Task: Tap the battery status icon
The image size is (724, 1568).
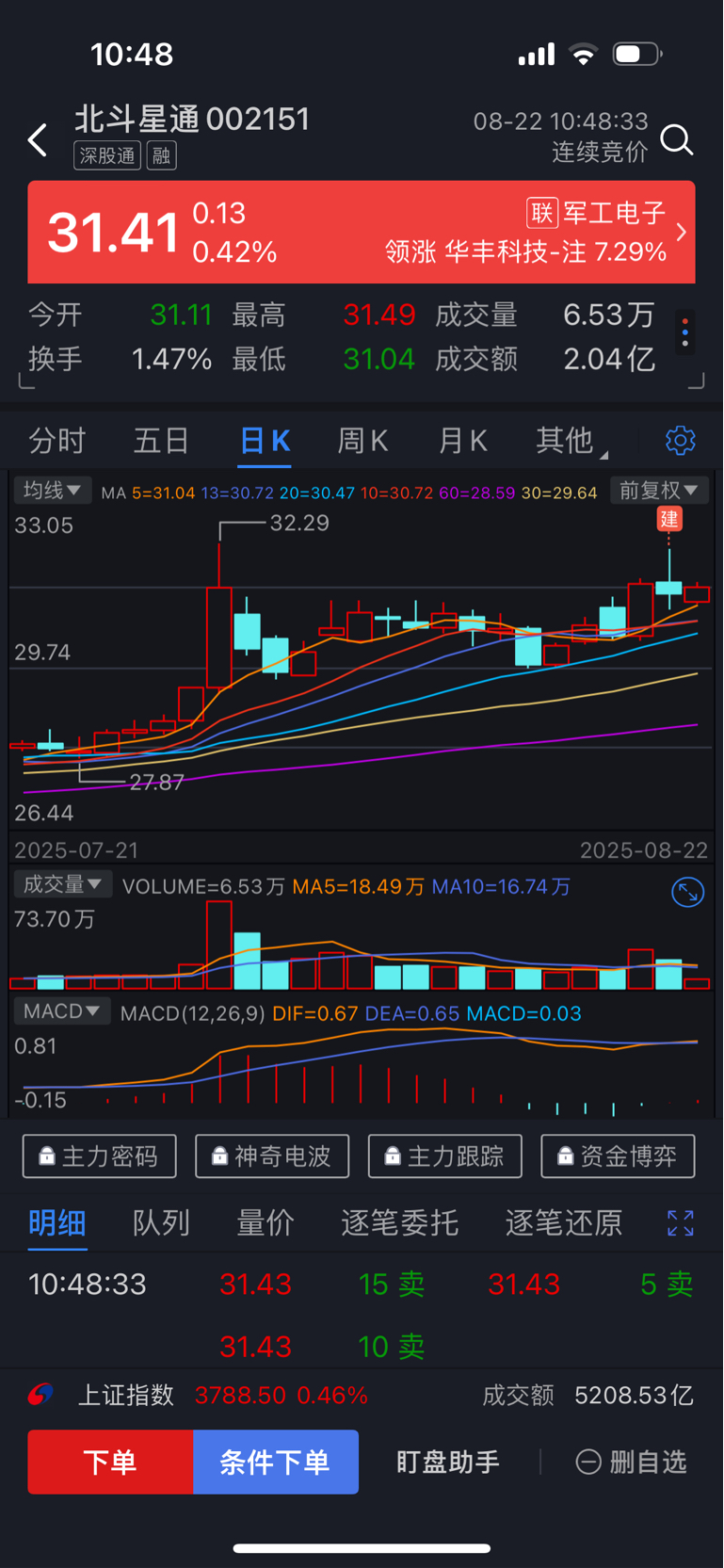Action: [x=637, y=55]
